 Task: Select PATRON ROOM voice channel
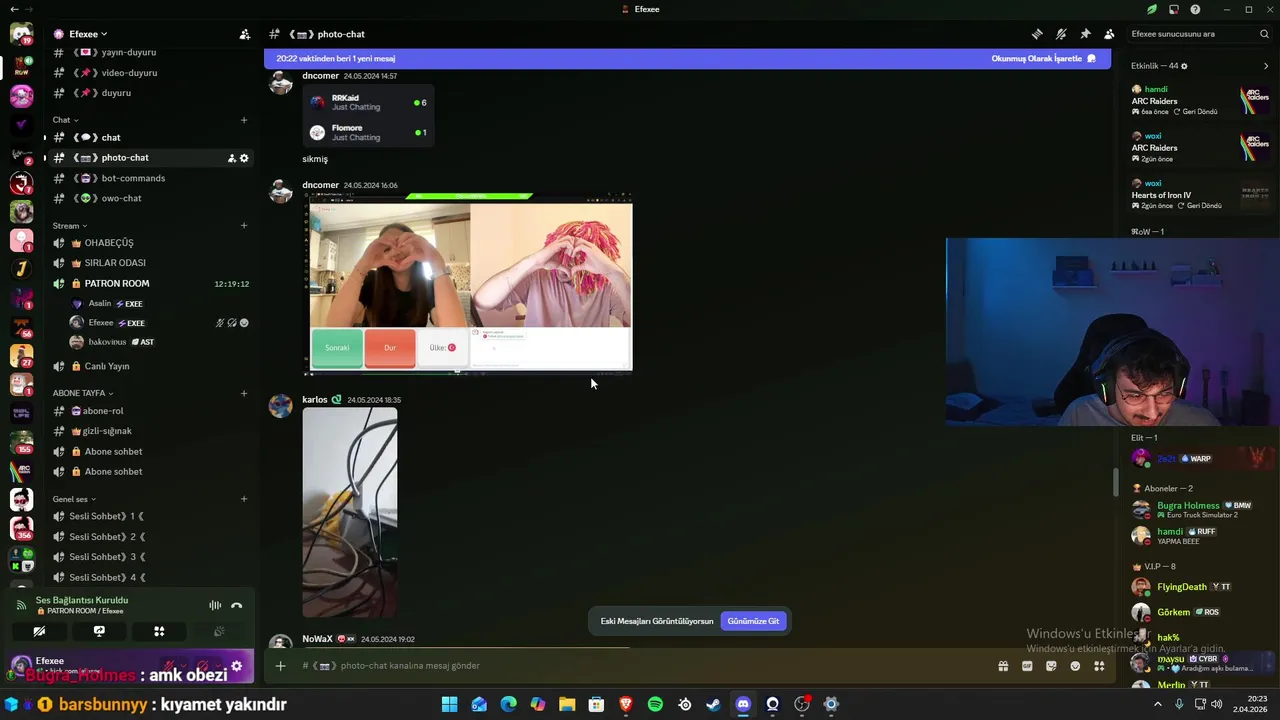pyautogui.click(x=117, y=284)
